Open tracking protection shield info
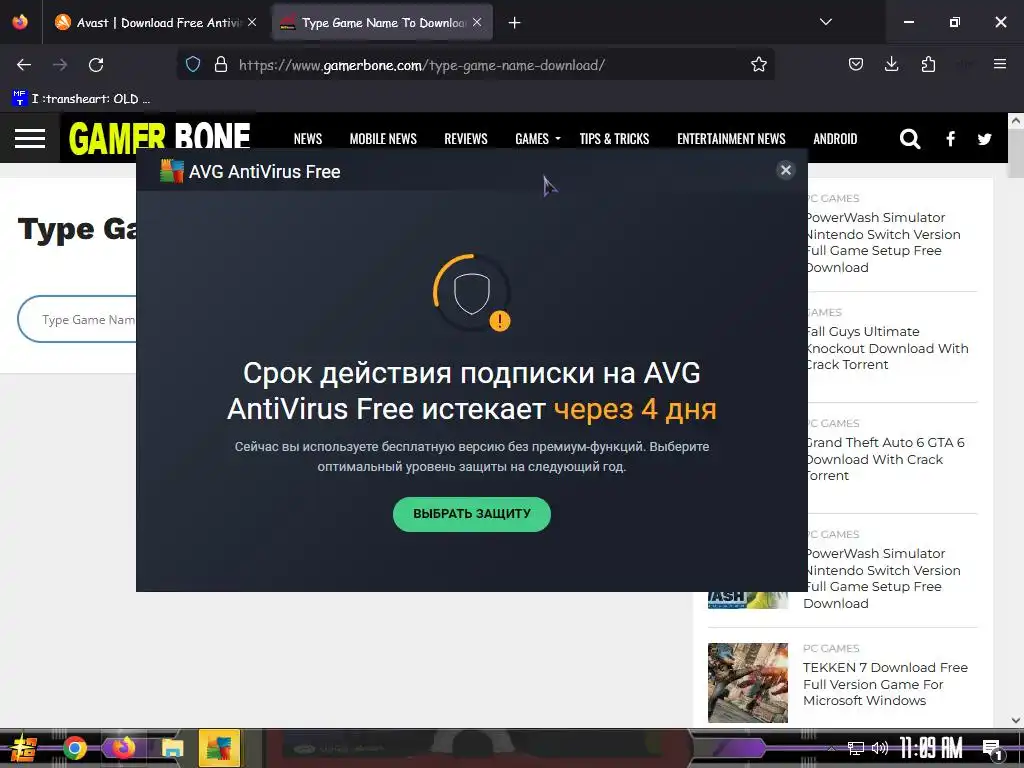This screenshot has height=768, width=1024. pyautogui.click(x=193, y=65)
